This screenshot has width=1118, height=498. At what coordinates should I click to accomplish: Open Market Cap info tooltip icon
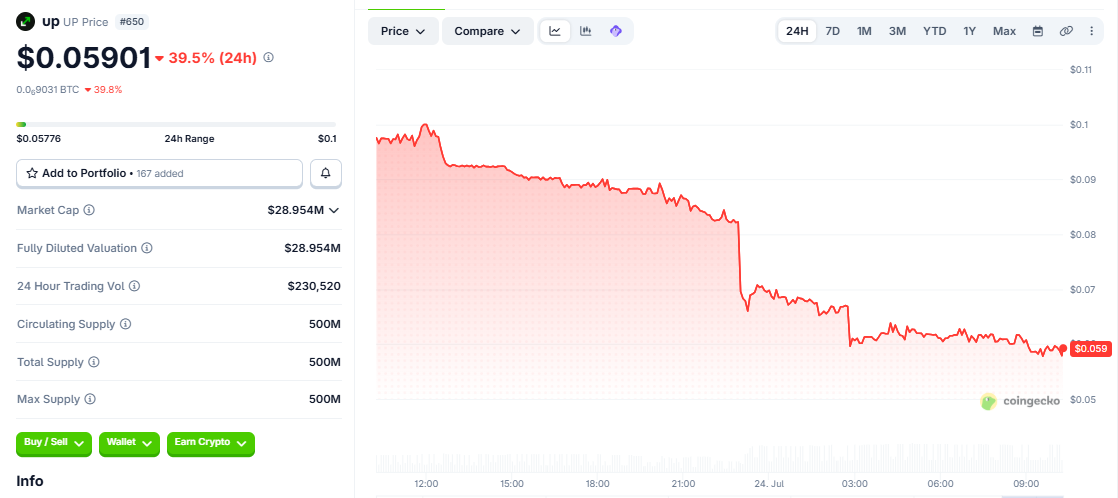pyautogui.click(x=89, y=210)
